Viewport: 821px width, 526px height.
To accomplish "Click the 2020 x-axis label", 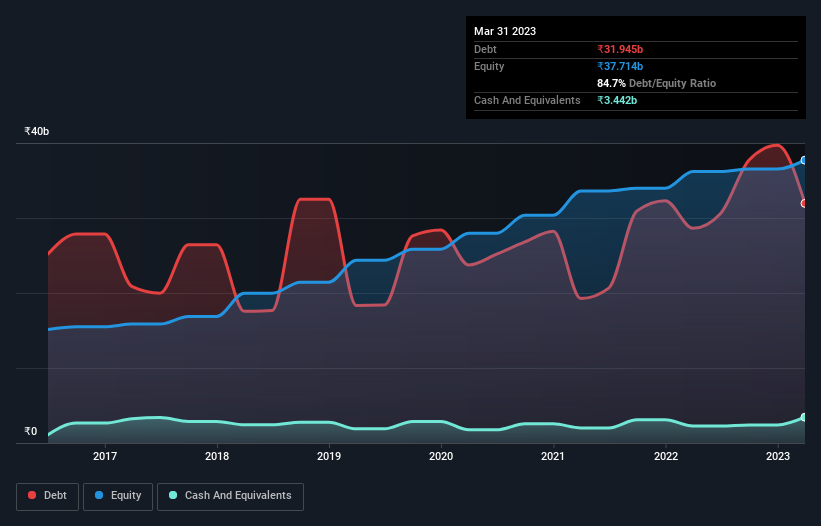I will coord(441,456).
